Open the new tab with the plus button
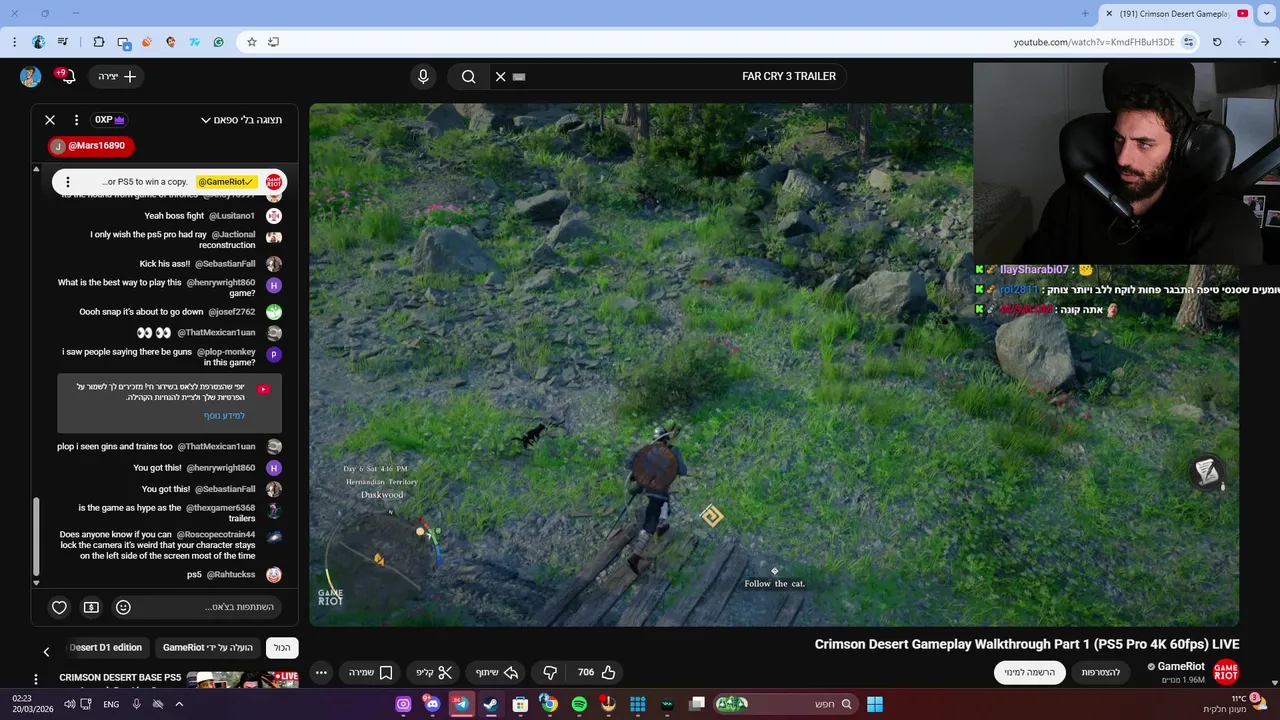 (1085, 13)
